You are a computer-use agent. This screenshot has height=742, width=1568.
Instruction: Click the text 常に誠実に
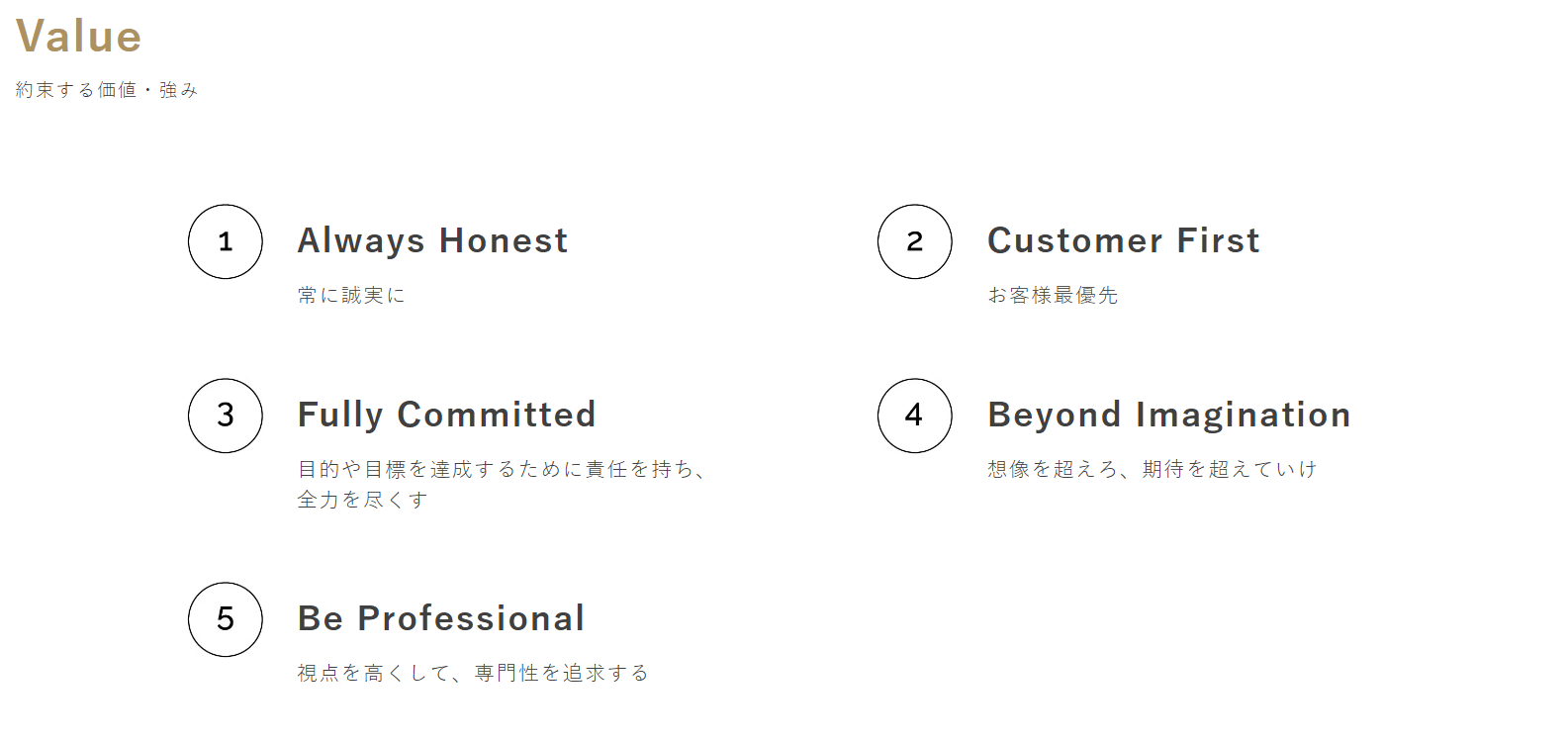pos(351,295)
